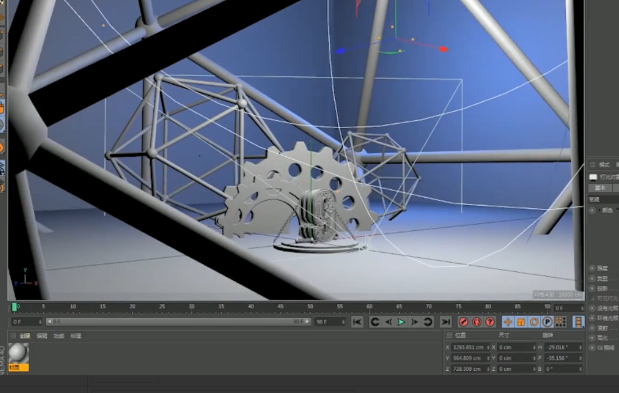Toggle the keyframe dot beside GI 照明
The width and height of the screenshot is (619, 393).
(x=592, y=348)
